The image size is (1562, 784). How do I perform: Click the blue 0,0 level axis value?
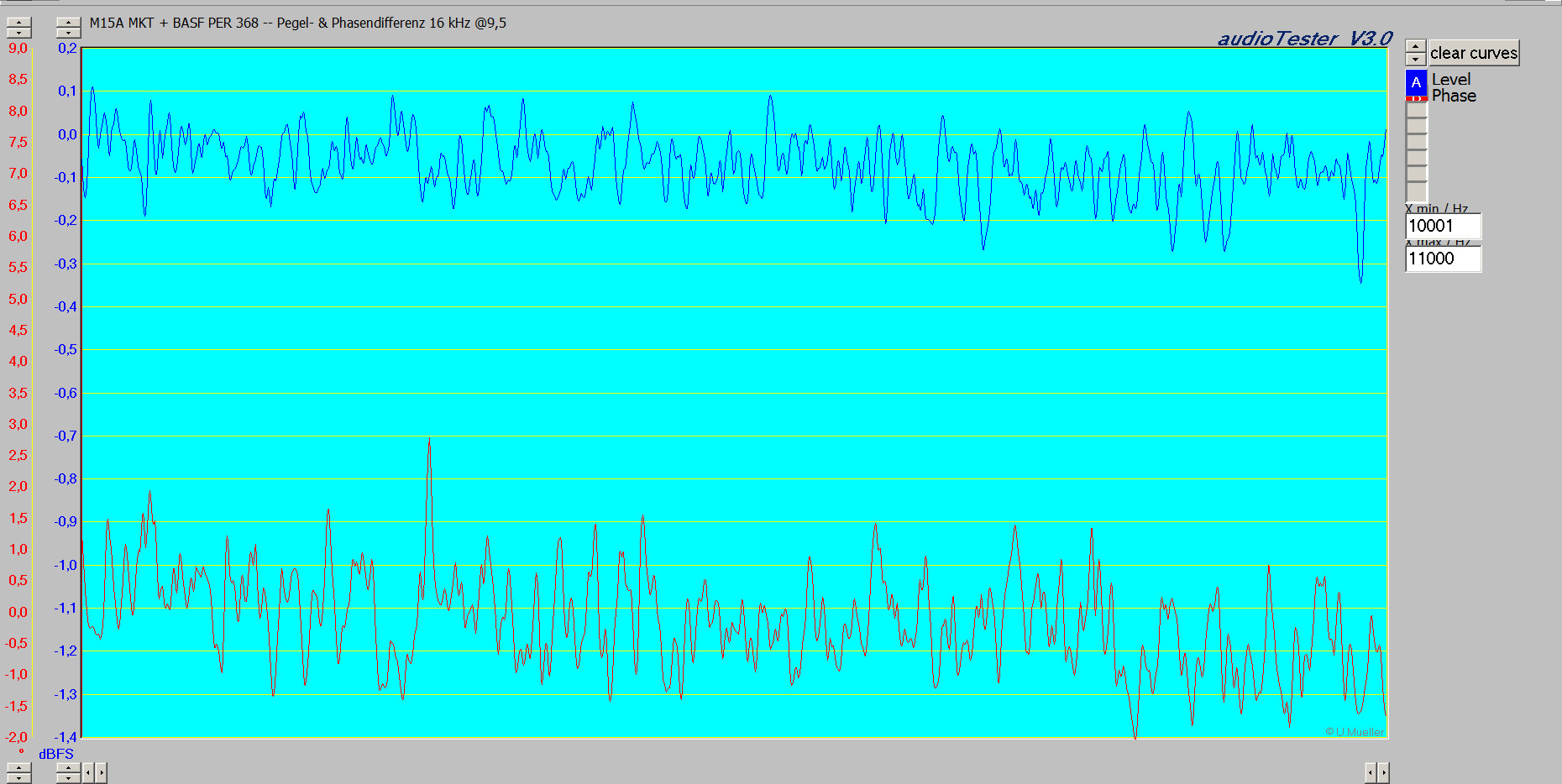67,134
